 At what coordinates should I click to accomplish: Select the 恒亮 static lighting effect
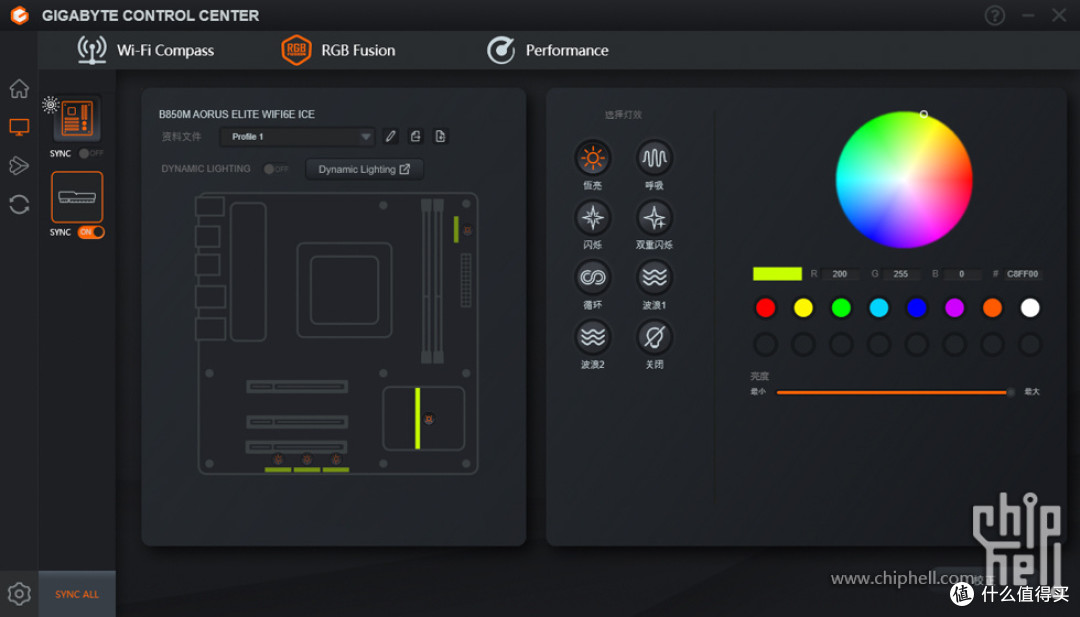coord(592,158)
